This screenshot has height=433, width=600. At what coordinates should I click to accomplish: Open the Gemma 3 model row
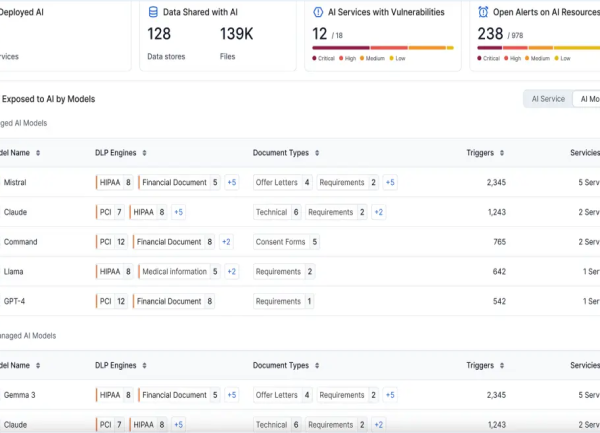(x=300, y=395)
